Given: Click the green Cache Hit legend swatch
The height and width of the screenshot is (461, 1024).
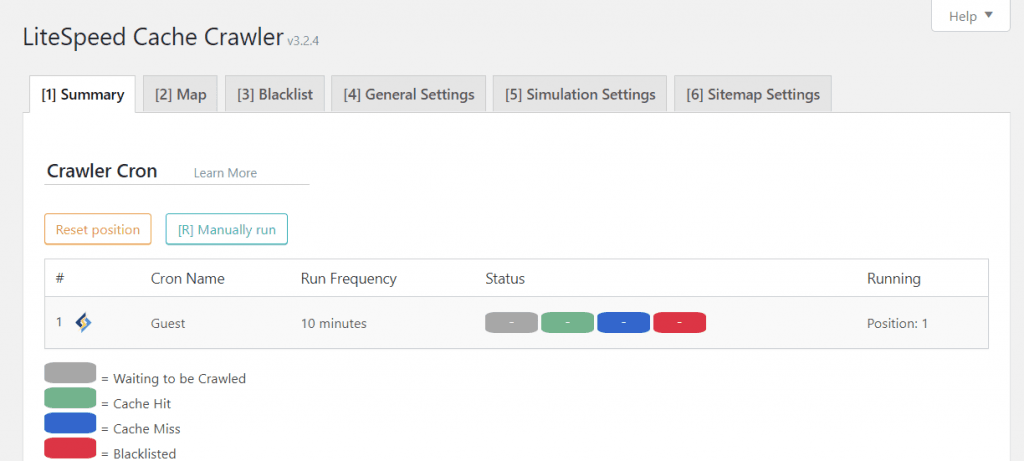Looking at the screenshot, I should pyautogui.click(x=70, y=398).
